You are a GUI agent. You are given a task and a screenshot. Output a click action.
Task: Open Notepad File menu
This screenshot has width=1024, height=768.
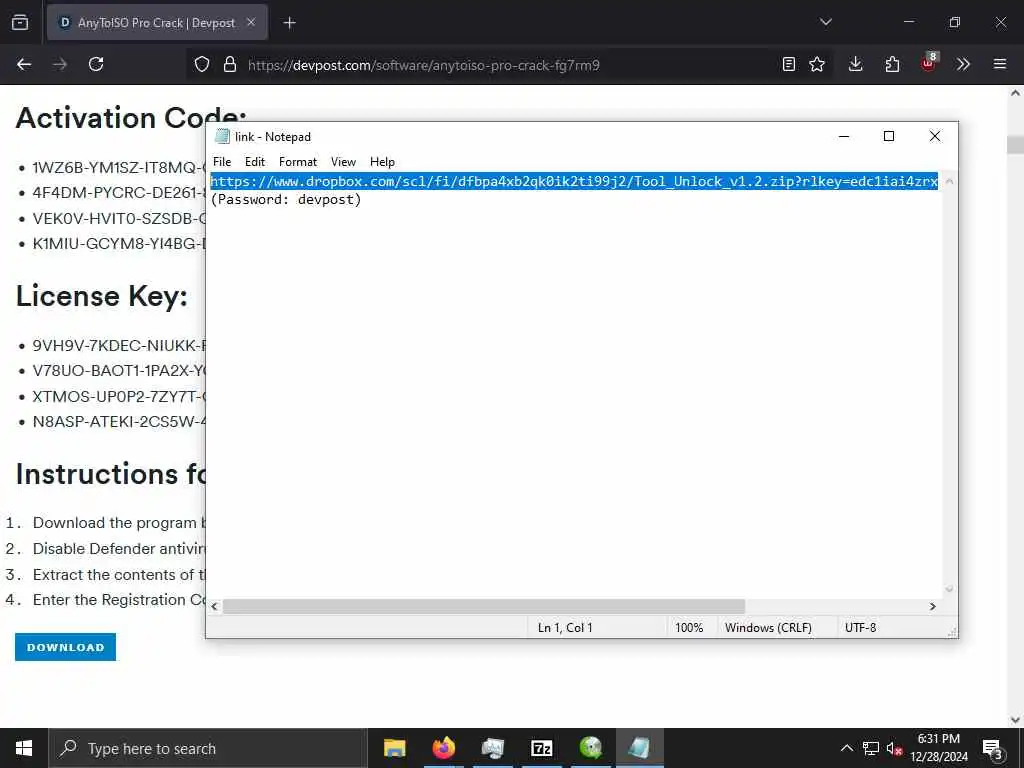[x=222, y=162]
